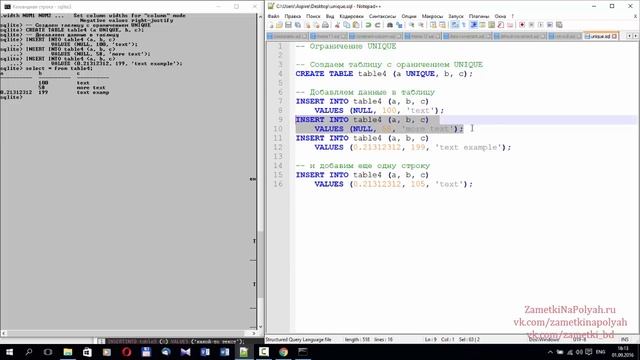Click the INS indicator in status bar
This screenshot has width=640, height=360.
[624, 340]
